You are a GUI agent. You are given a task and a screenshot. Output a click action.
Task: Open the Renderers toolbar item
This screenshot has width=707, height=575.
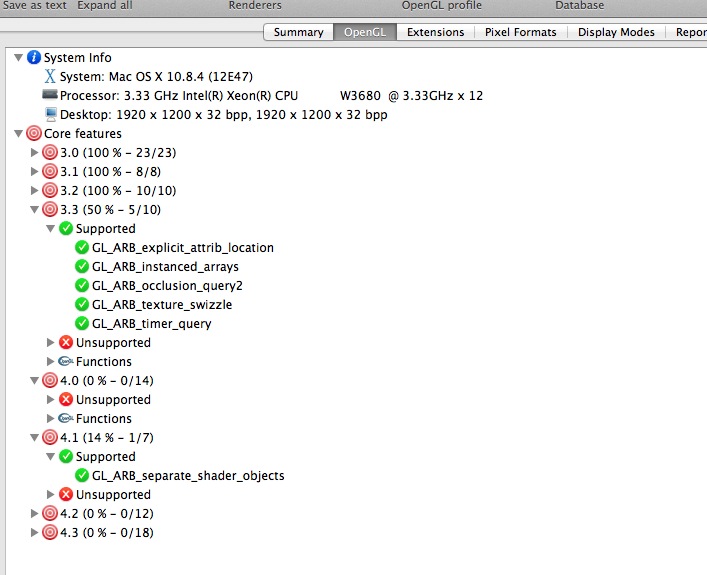tap(255, 5)
